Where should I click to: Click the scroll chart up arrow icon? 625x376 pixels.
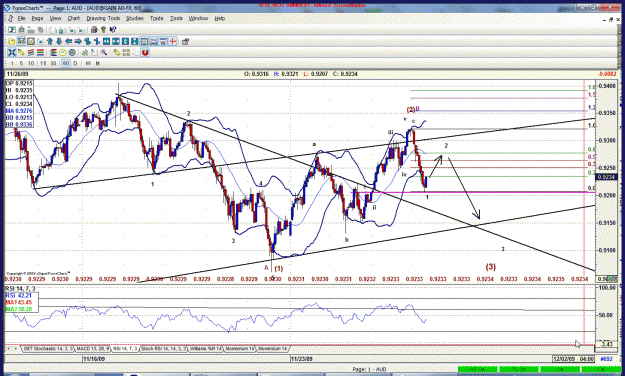[50, 41]
